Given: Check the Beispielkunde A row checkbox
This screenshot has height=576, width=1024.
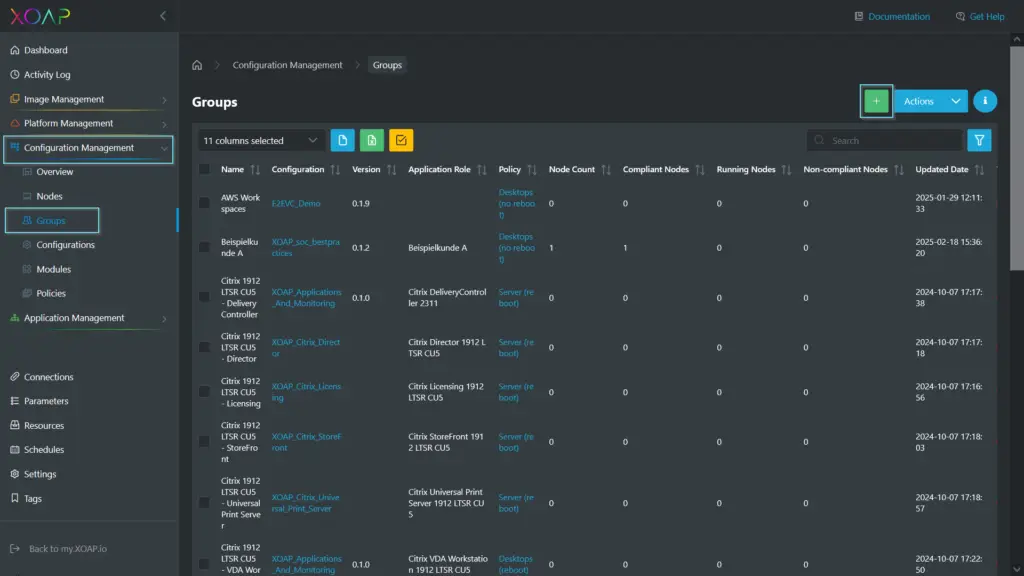Looking at the screenshot, I should click(204, 248).
